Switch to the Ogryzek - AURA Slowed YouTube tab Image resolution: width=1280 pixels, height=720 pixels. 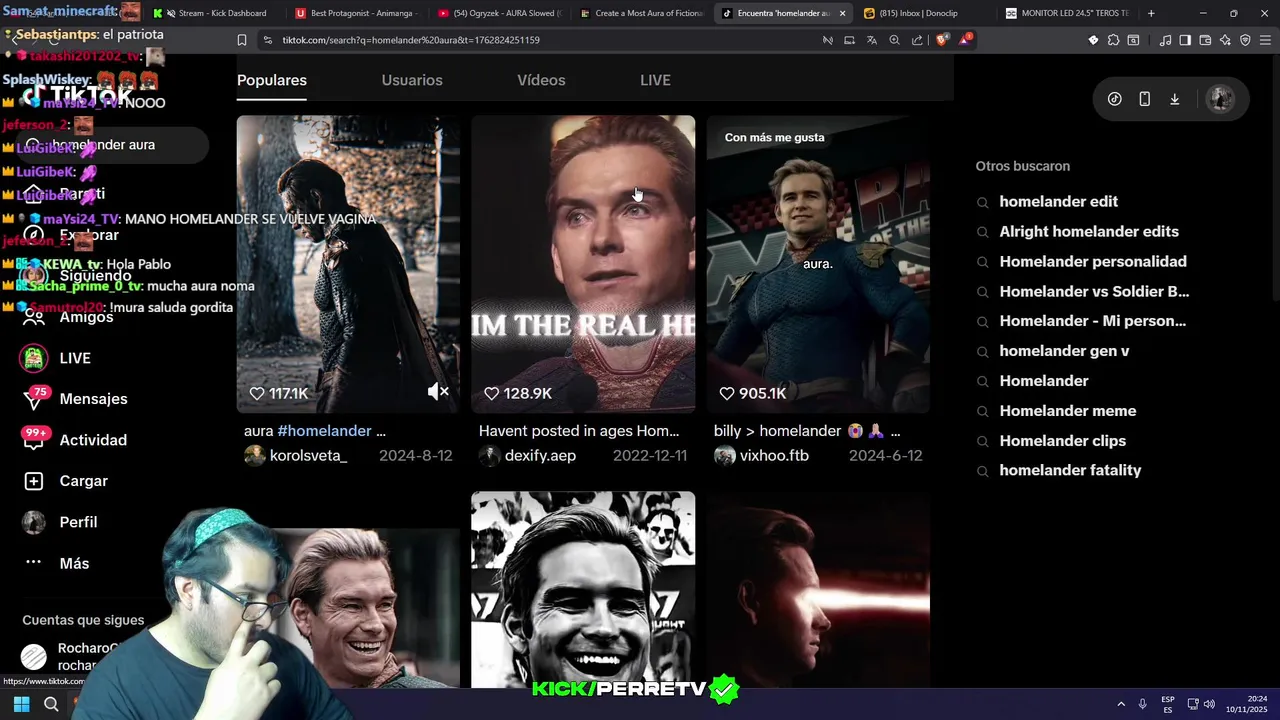(x=500, y=13)
